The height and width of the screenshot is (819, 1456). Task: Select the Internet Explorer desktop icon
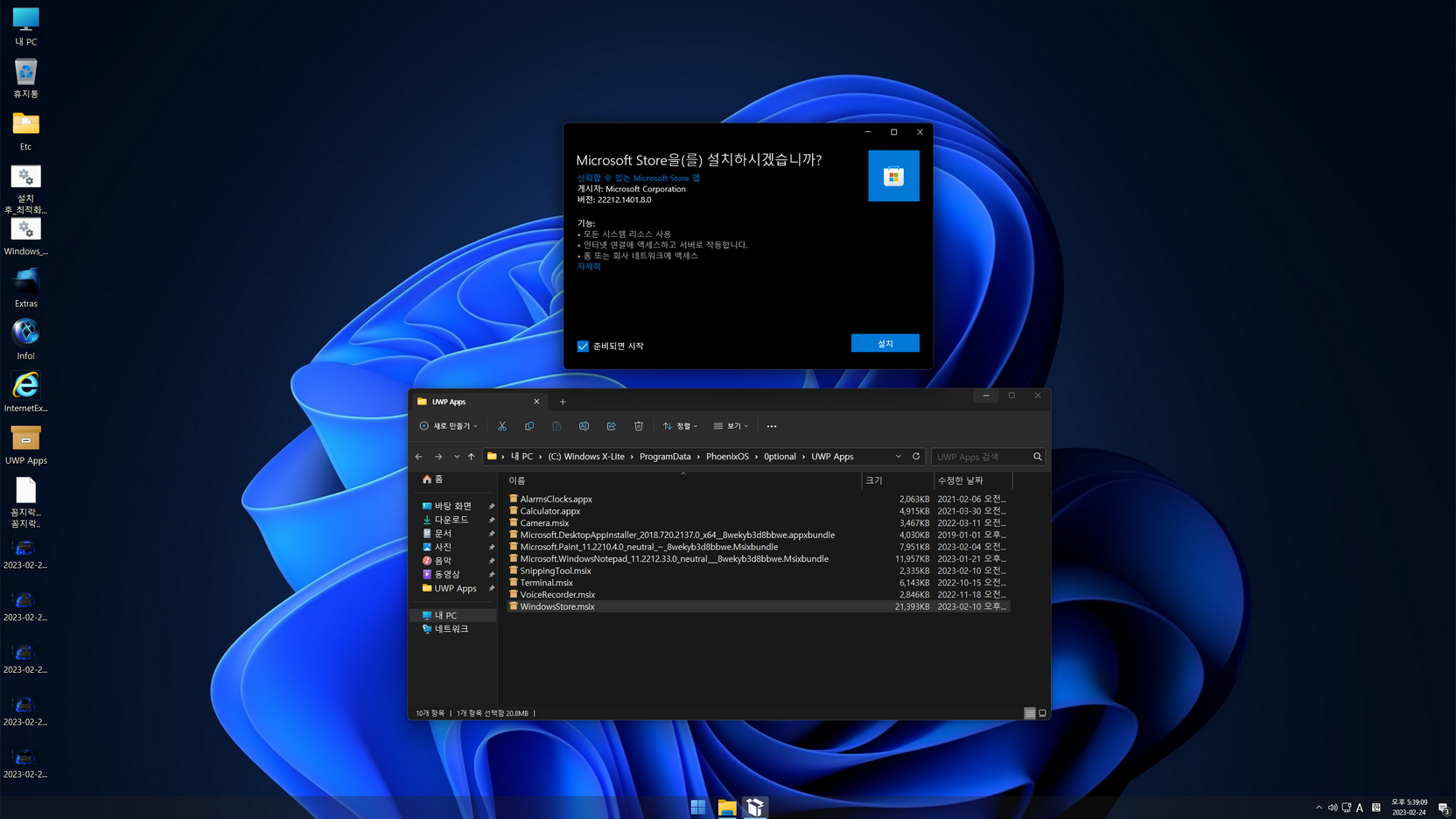click(25, 392)
